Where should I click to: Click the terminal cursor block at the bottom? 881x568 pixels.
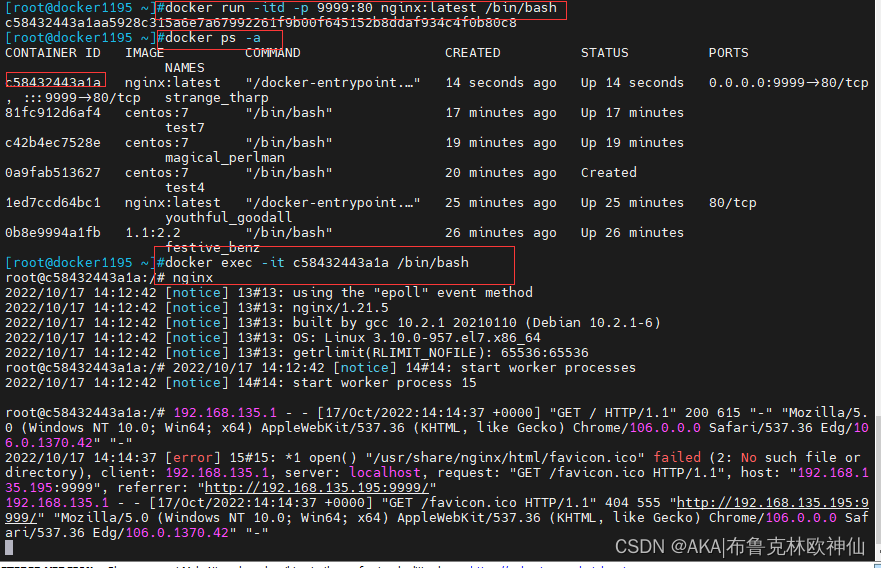(8, 548)
